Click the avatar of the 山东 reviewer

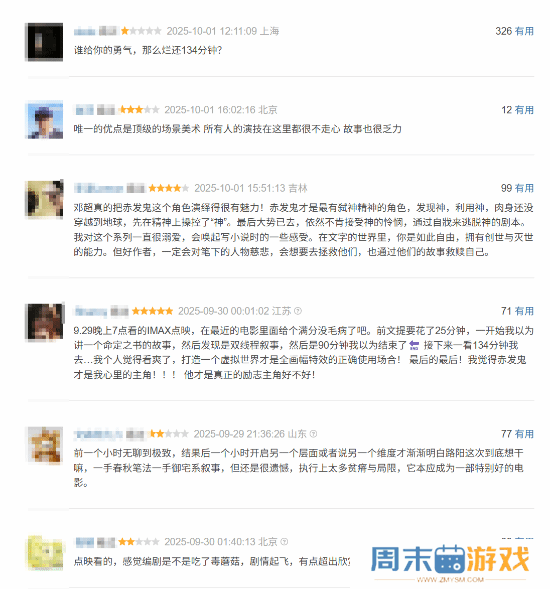click(x=45, y=445)
